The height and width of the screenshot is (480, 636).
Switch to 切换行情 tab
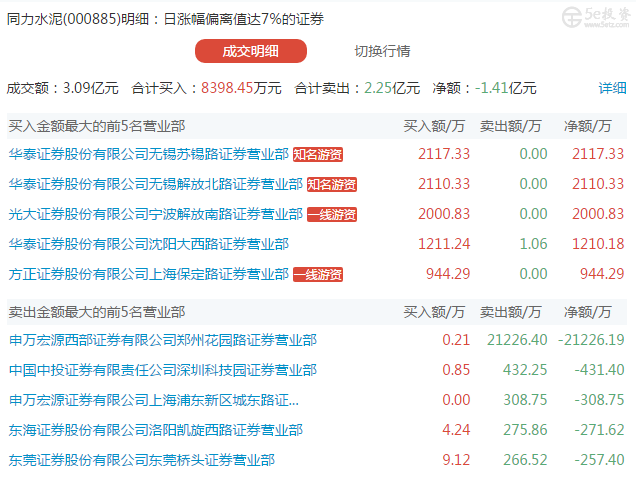click(382, 51)
